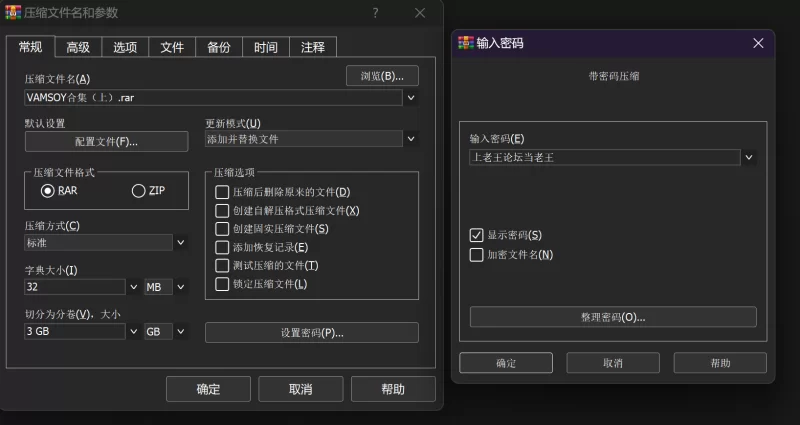Viewport: 800px width, 425px height.
Task: Check 添加恢复记录(E)
Action: [222, 247]
